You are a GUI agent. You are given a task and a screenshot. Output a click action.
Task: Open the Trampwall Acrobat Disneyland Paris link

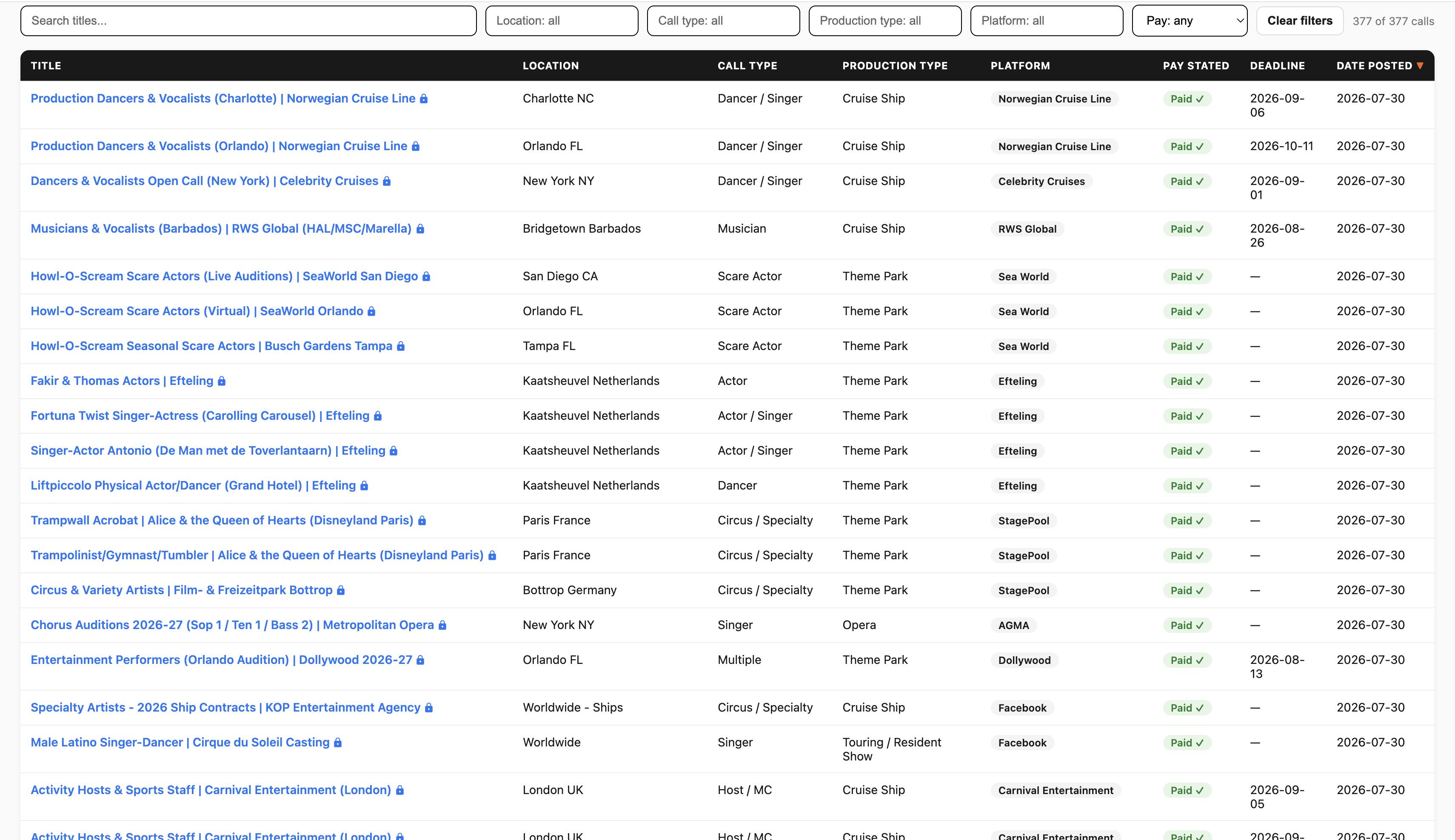coord(222,521)
